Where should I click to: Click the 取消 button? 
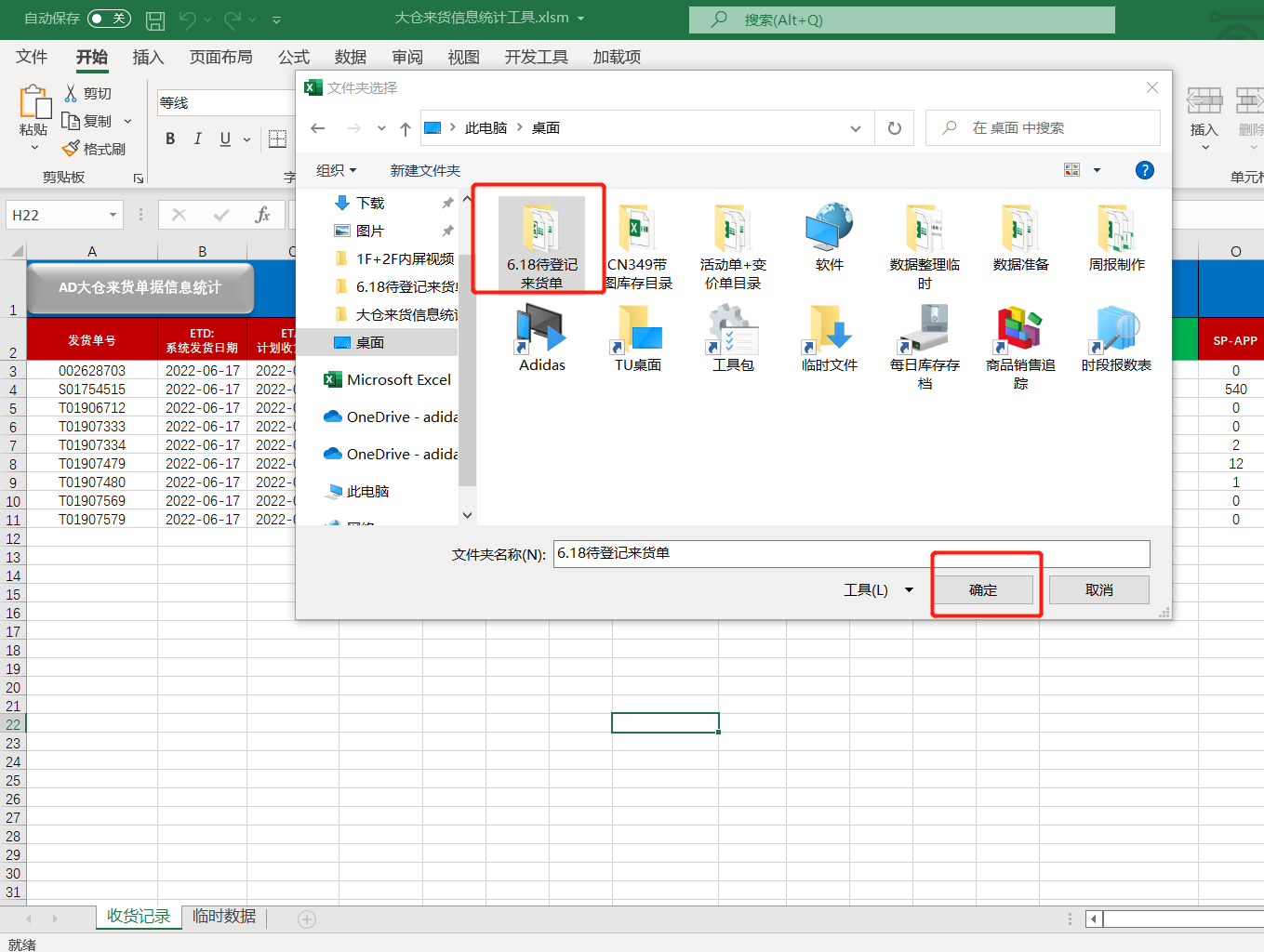pyautogui.click(x=1098, y=590)
